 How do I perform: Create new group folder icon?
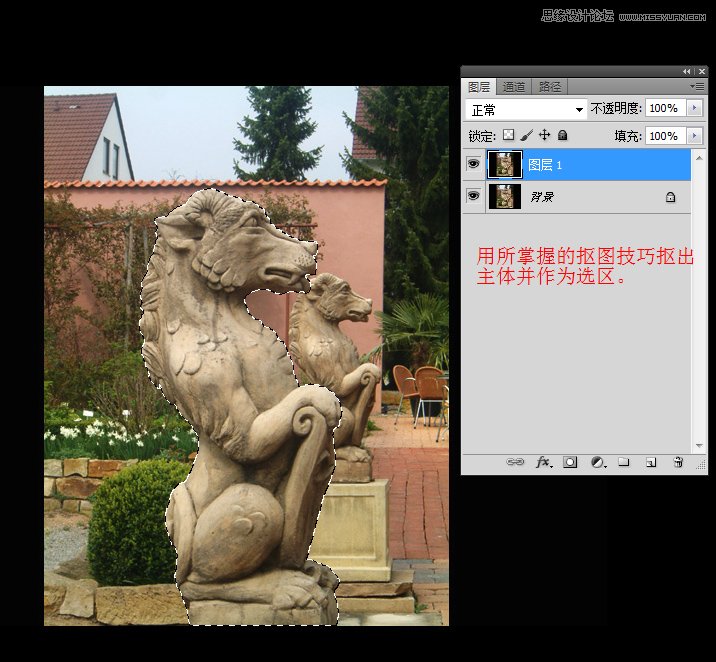pyautogui.click(x=624, y=462)
